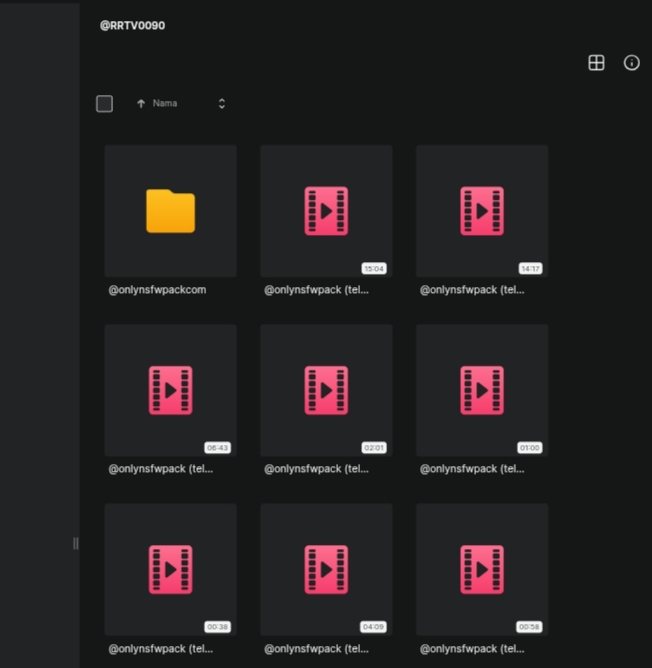Open the video with duration 02:01

[326, 390]
